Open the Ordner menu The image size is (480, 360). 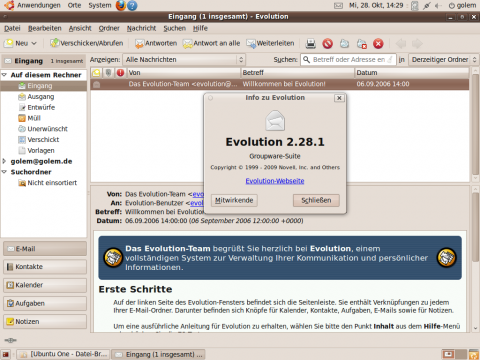tap(109, 28)
